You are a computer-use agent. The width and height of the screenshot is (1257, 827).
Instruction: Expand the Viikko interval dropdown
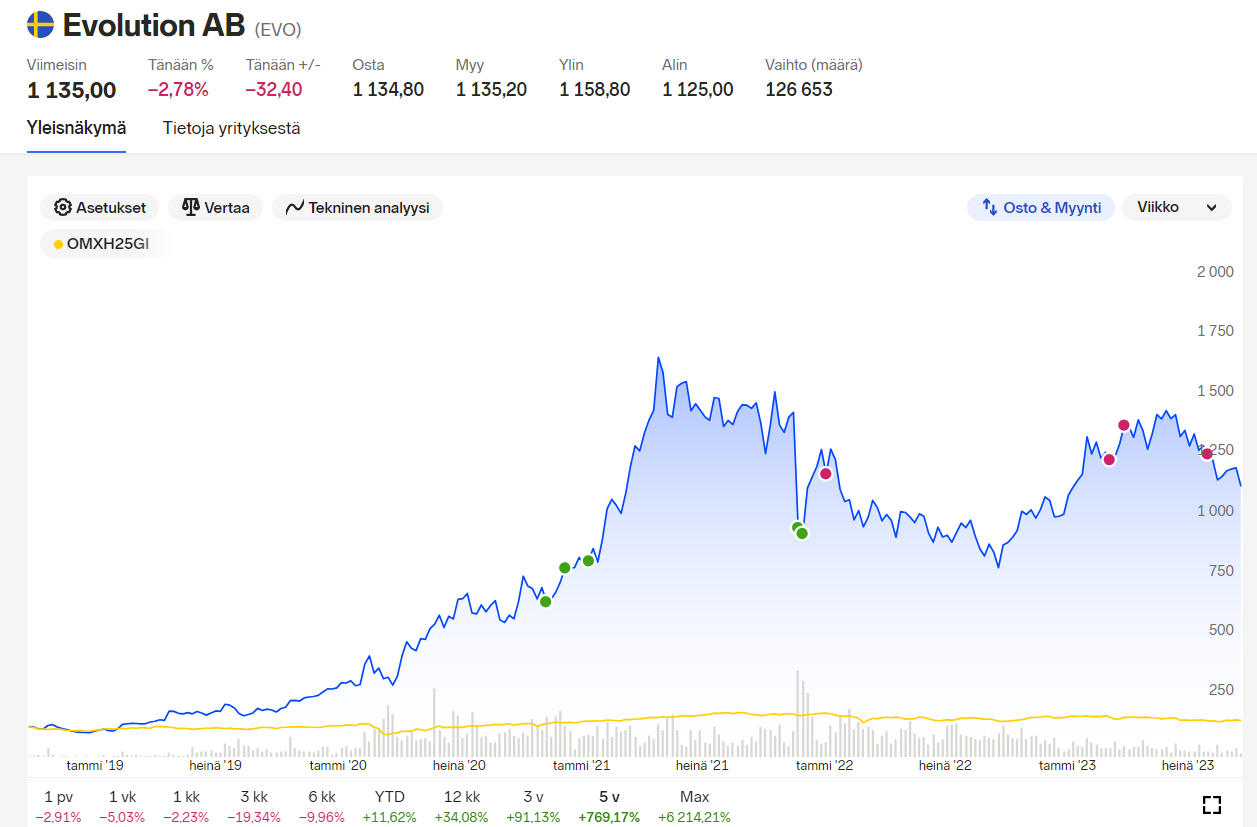click(1177, 208)
